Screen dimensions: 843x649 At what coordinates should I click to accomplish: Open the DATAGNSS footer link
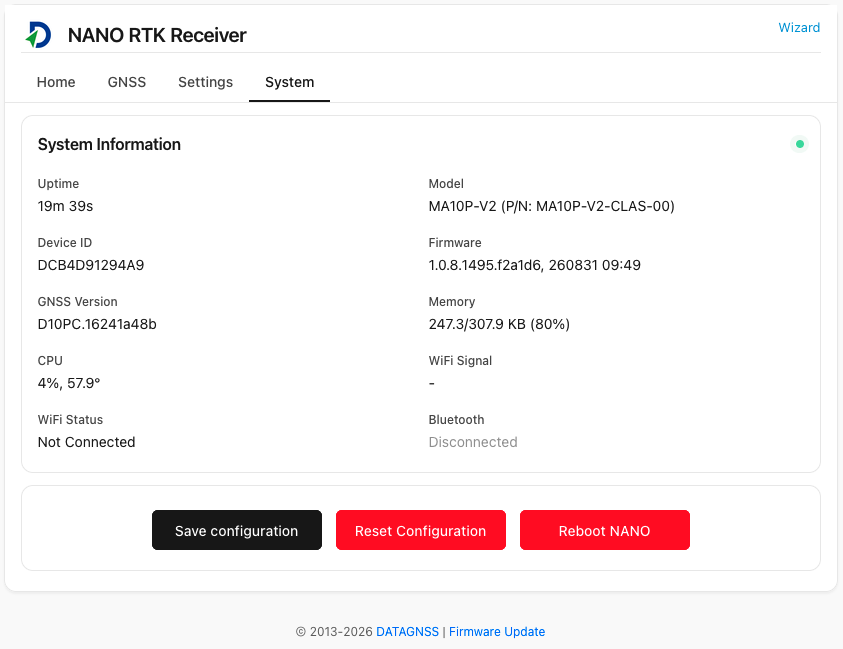[407, 631]
